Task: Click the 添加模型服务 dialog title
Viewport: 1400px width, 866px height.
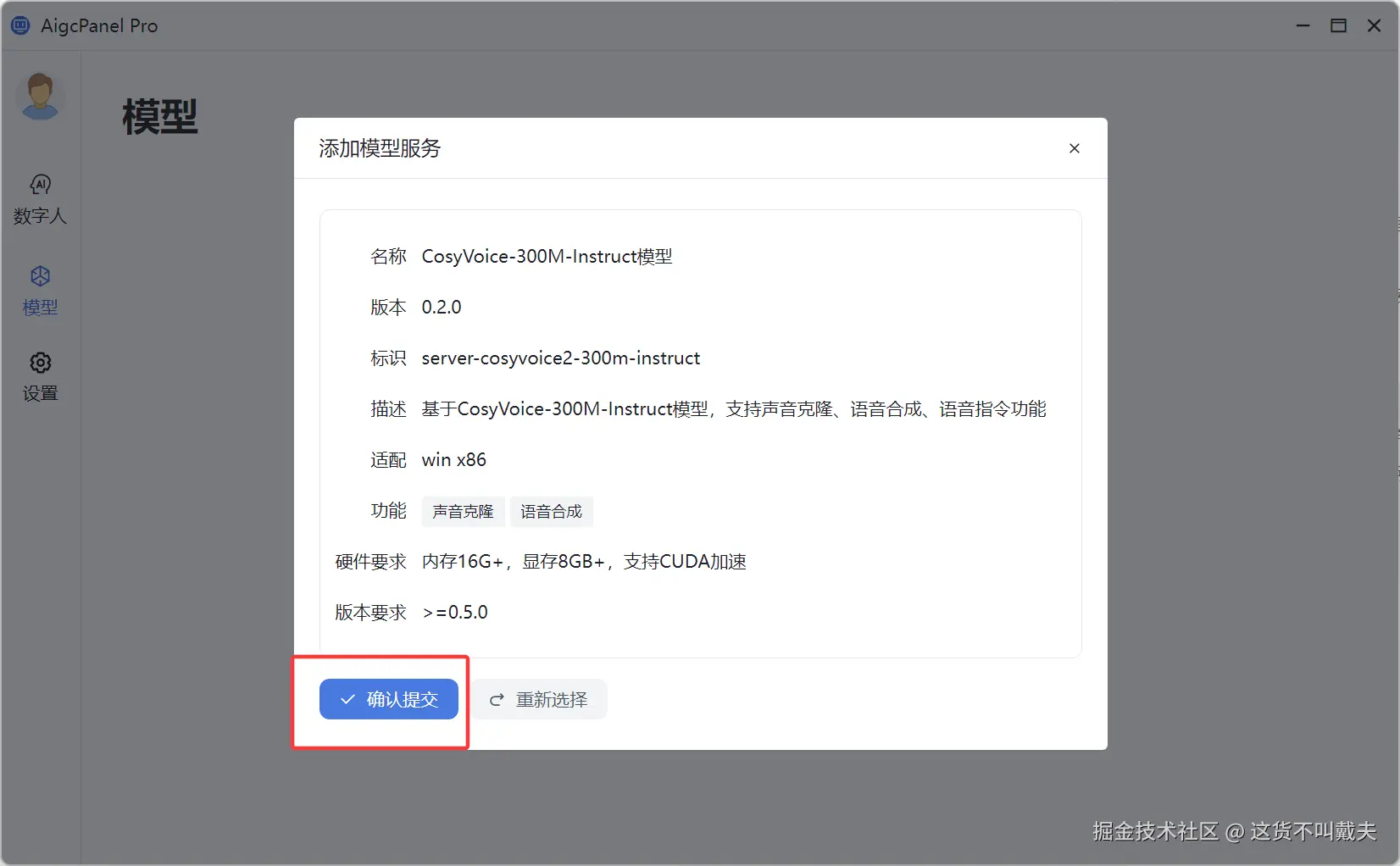Action: [380, 148]
